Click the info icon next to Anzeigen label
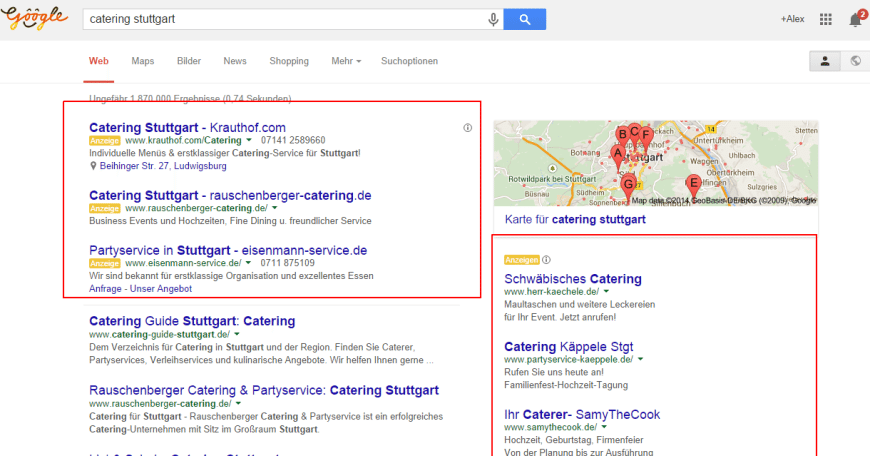Viewport: 870px width, 456px height. [x=546, y=260]
